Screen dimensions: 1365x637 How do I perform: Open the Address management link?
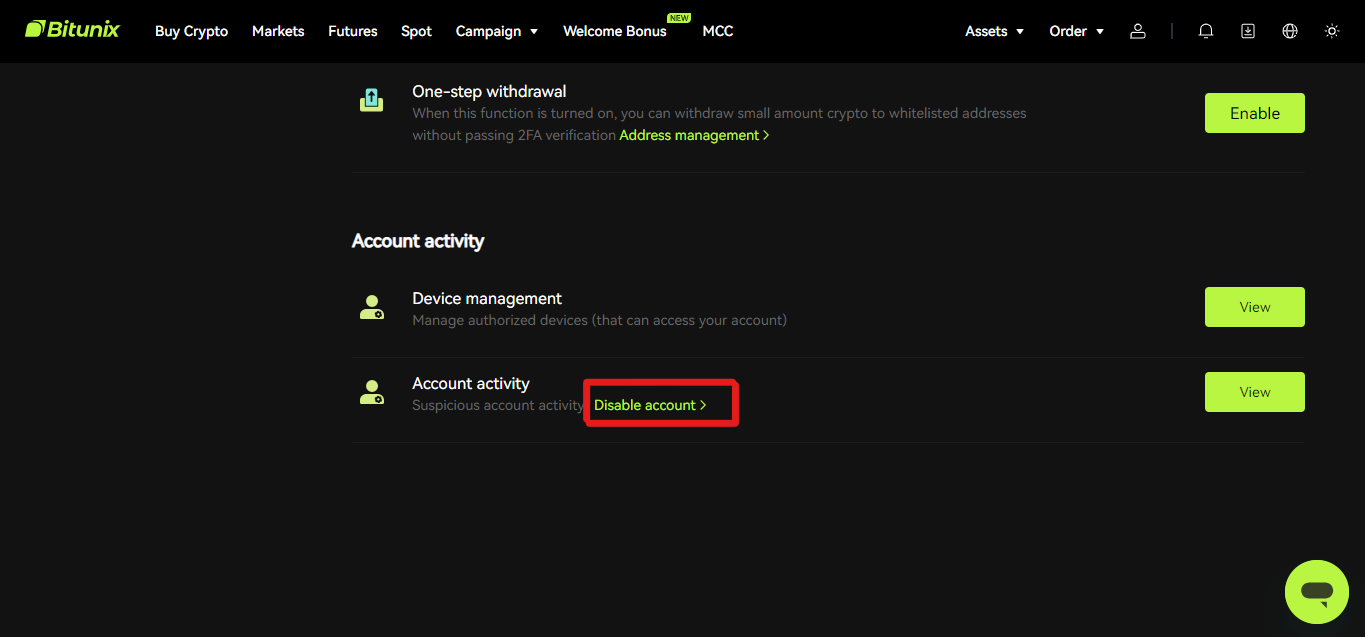(x=694, y=135)
